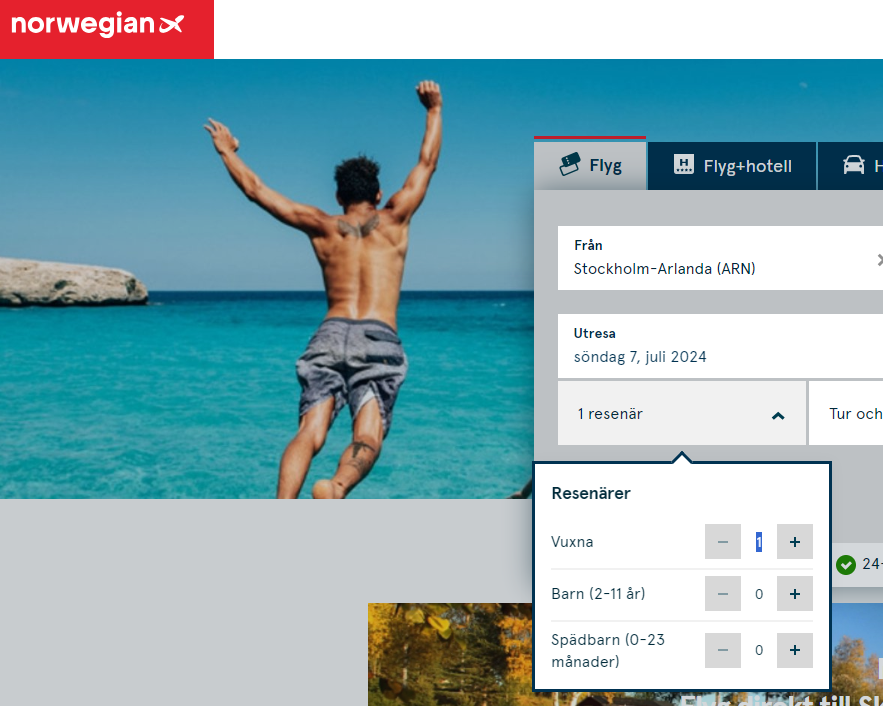The image size is (883, 706).
Task: Increase Vuxna with the plus button
Action: (x=795, y=542)
